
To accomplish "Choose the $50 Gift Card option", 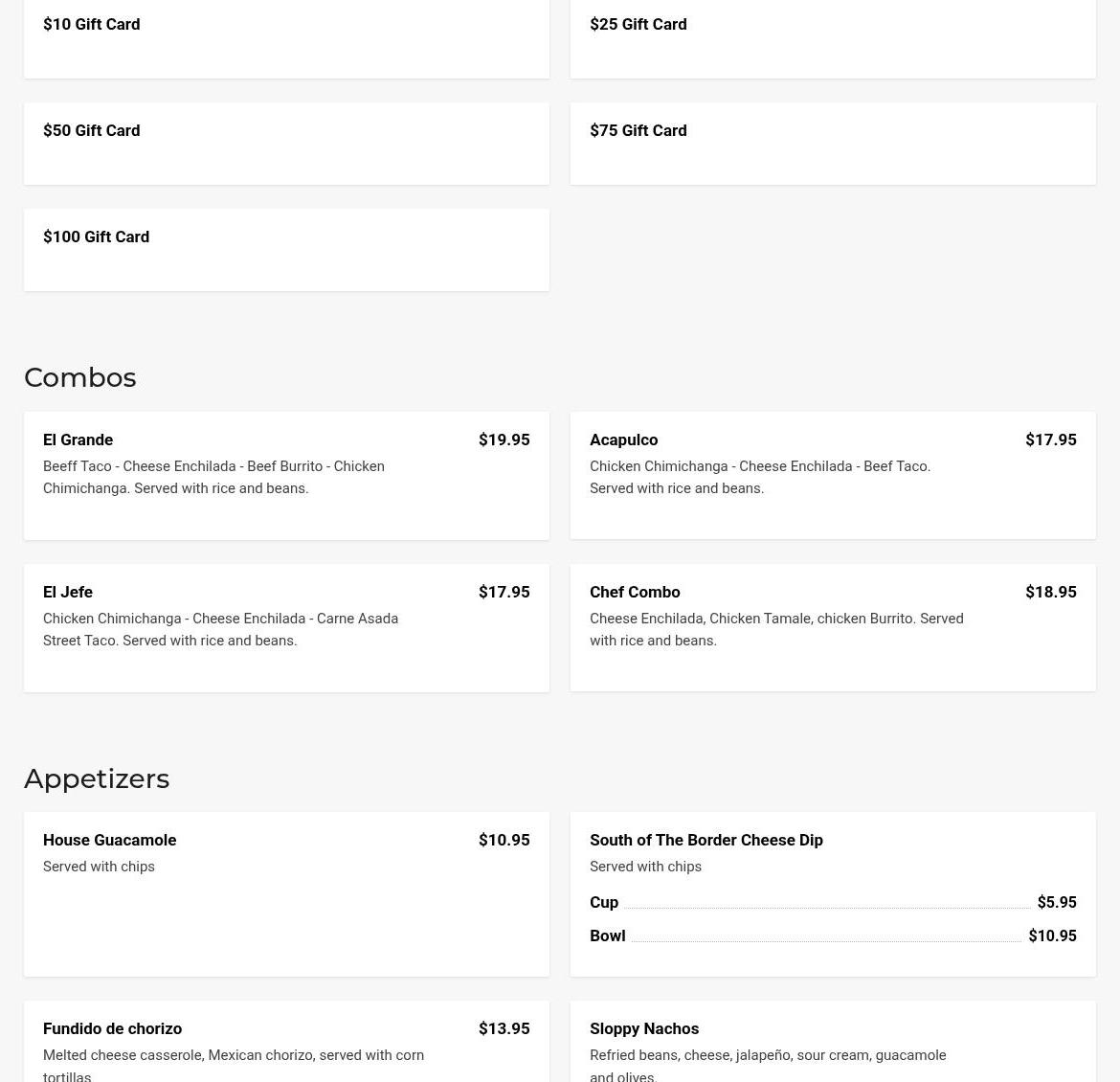I will [92, 131].
